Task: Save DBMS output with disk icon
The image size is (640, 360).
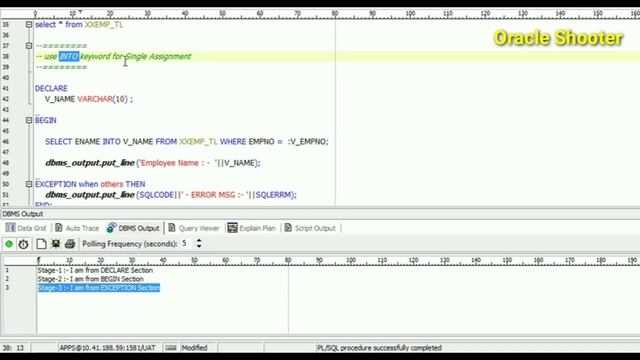Action: coord(56,244)
